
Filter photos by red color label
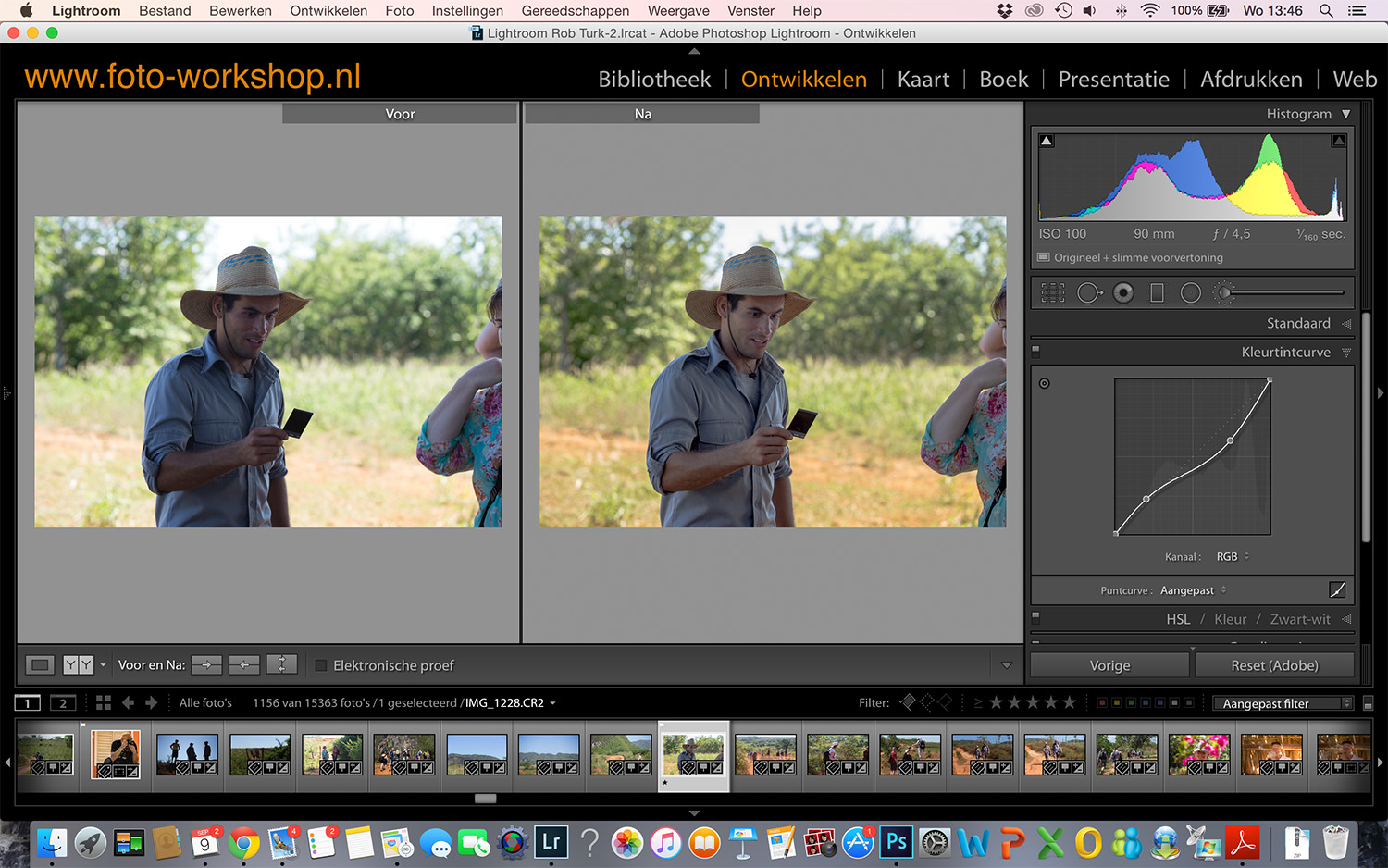click(1102, 703)
